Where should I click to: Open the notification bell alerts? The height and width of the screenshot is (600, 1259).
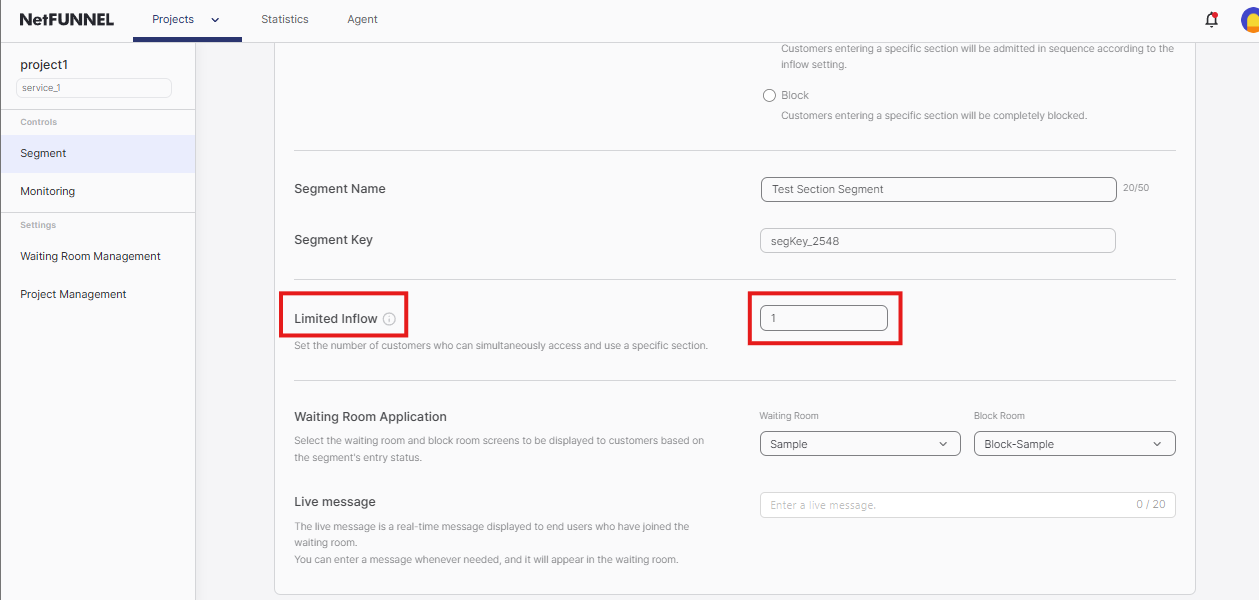tap(1211, 19)
